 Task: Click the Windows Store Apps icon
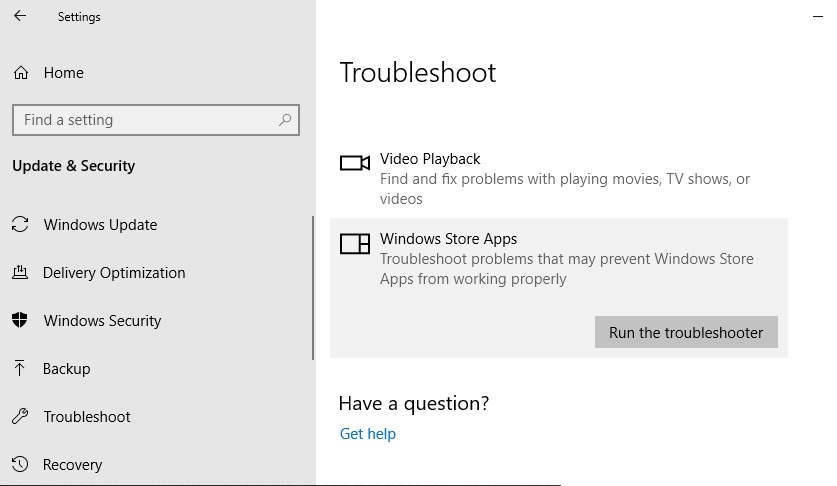pyautogui.click(x=355, y=244)
